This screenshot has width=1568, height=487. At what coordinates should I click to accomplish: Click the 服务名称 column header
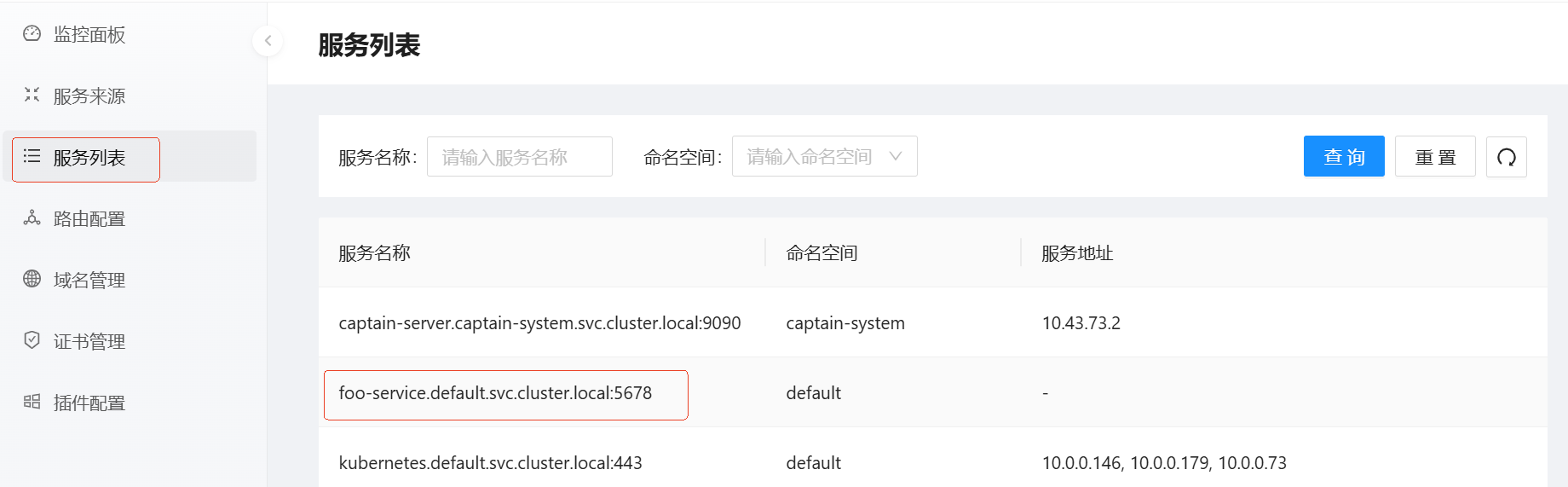[x=375, y=253]
